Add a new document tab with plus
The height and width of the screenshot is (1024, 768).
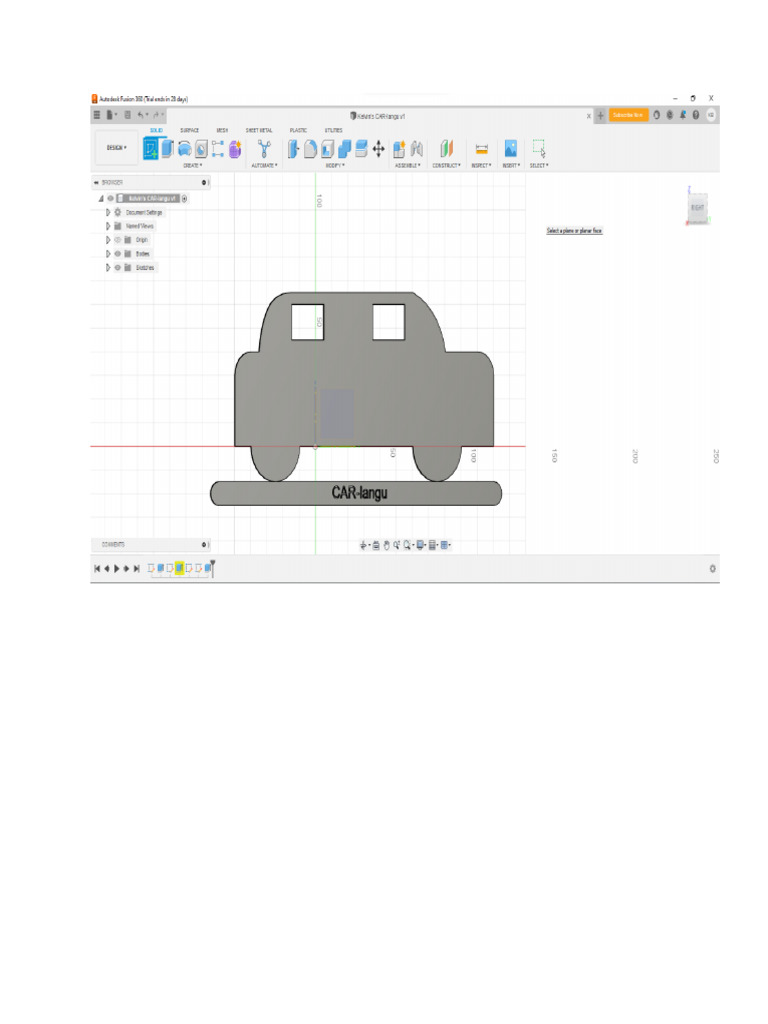point(600,116)
